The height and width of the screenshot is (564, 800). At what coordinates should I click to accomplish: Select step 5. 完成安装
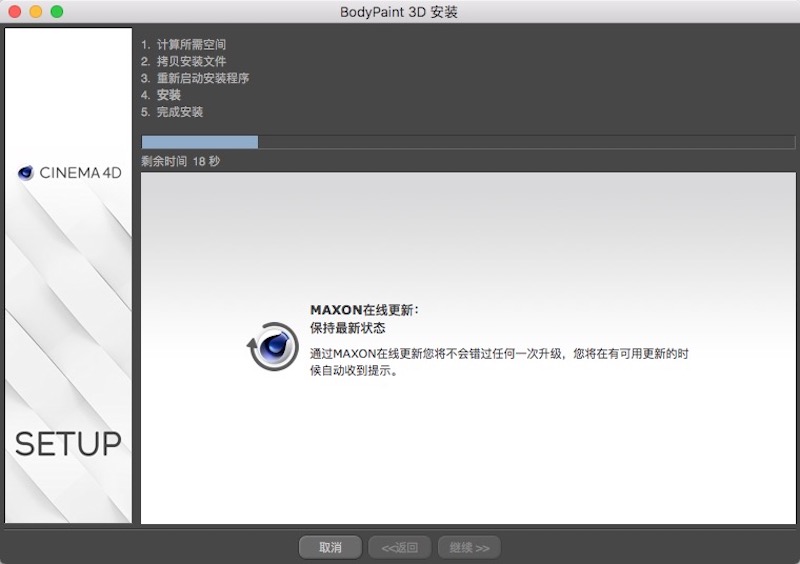click(172, 112)
